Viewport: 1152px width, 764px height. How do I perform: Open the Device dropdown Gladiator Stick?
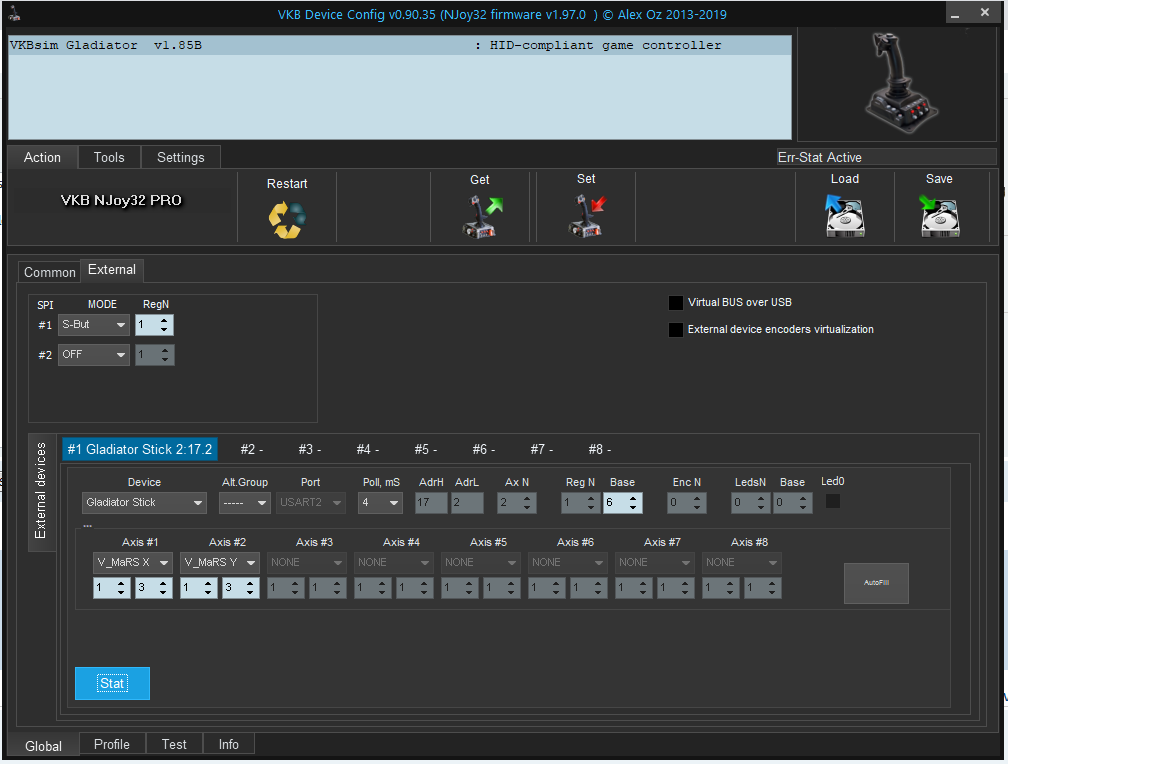144,502
